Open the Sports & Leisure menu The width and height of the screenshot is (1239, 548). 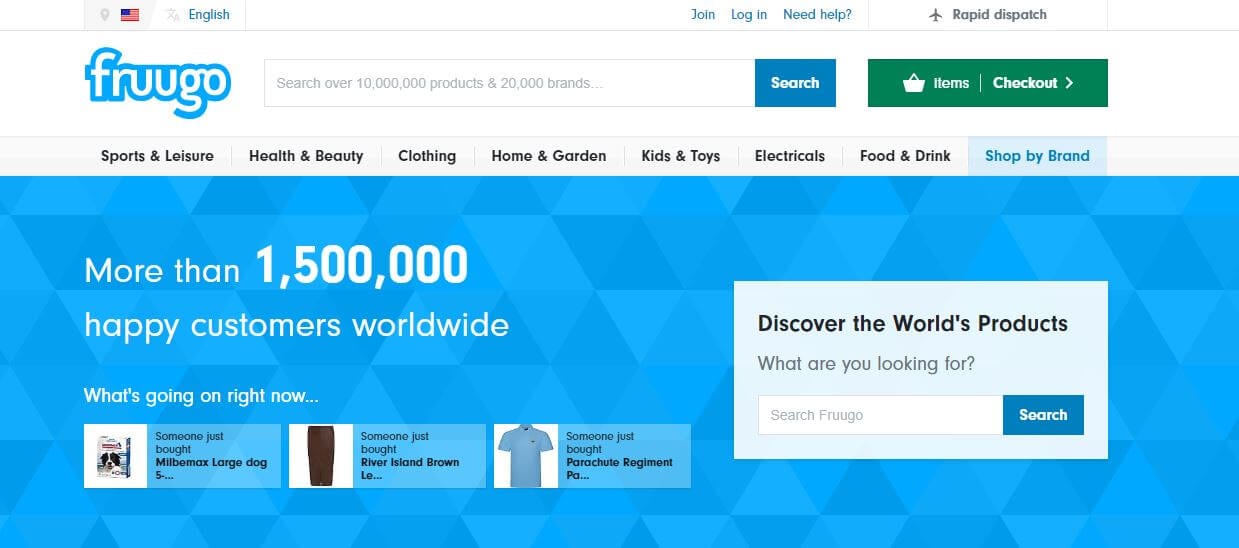(157, 156)
